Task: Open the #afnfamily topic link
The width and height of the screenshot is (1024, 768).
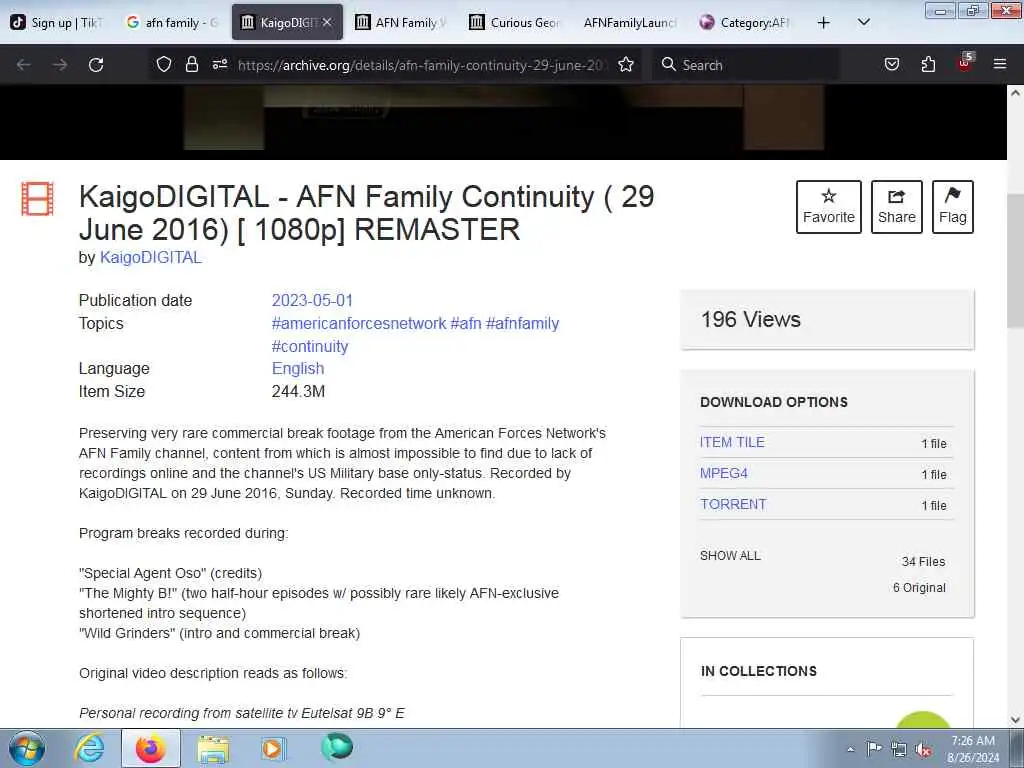Action: (522, 323)
